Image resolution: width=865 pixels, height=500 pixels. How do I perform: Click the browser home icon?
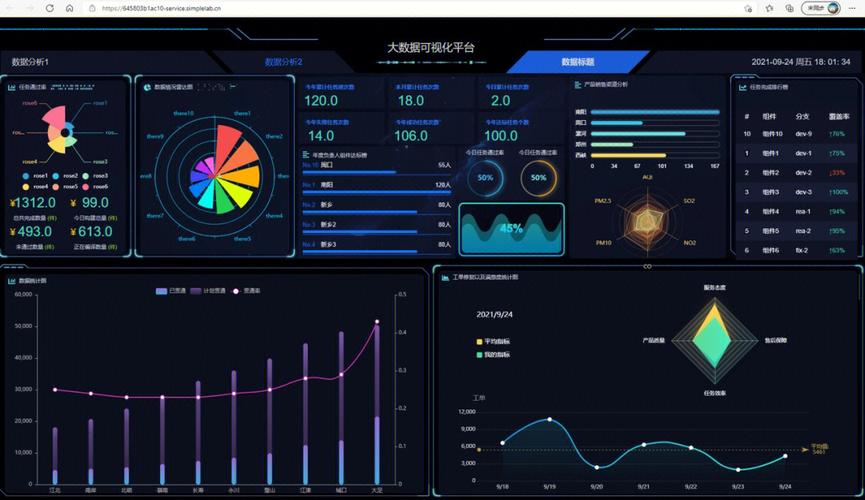(x=69, y=8)
